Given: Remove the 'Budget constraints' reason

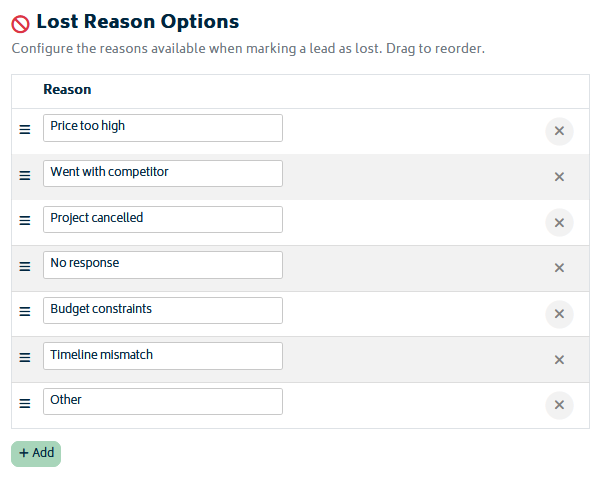Looking at the screenshot, I should pos(559,314).
